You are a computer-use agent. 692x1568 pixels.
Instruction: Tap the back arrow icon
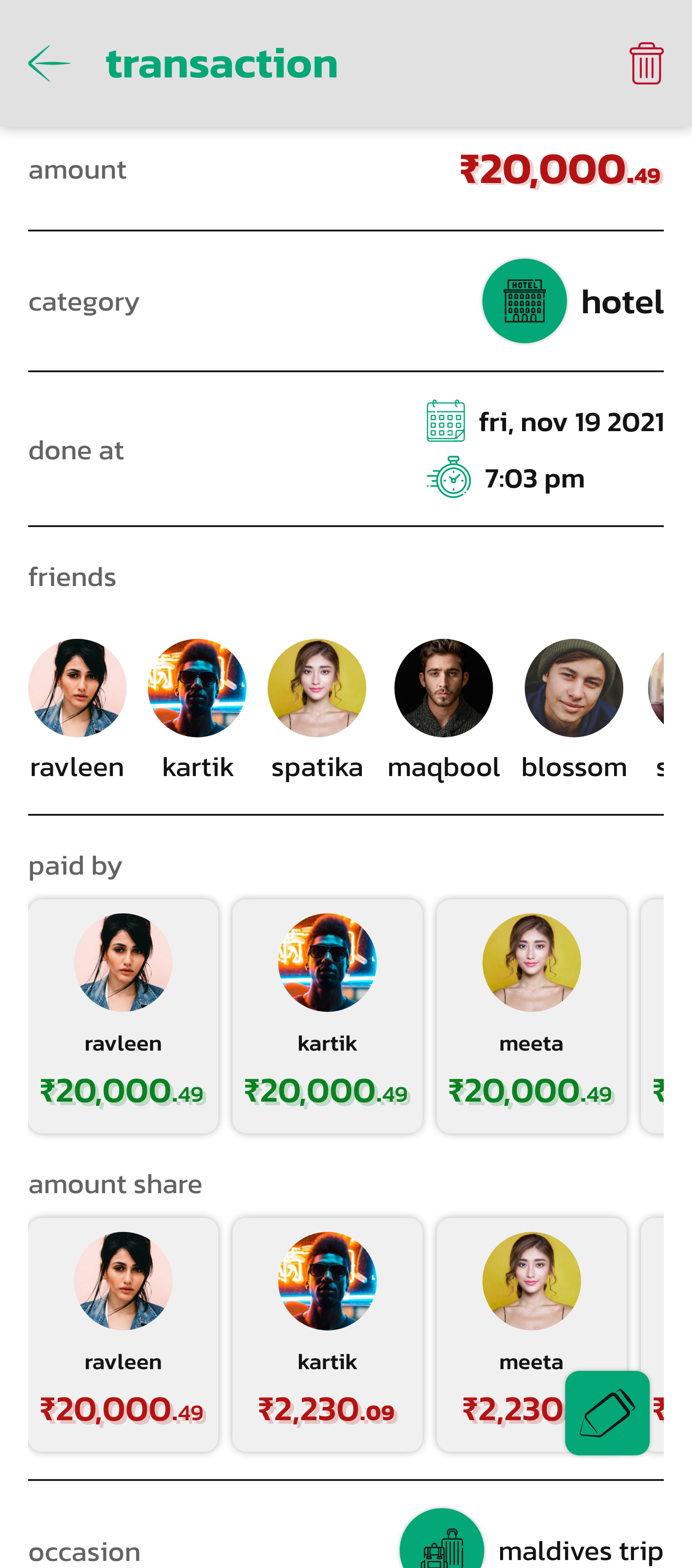pyautogui.click(x=49, y=63)
